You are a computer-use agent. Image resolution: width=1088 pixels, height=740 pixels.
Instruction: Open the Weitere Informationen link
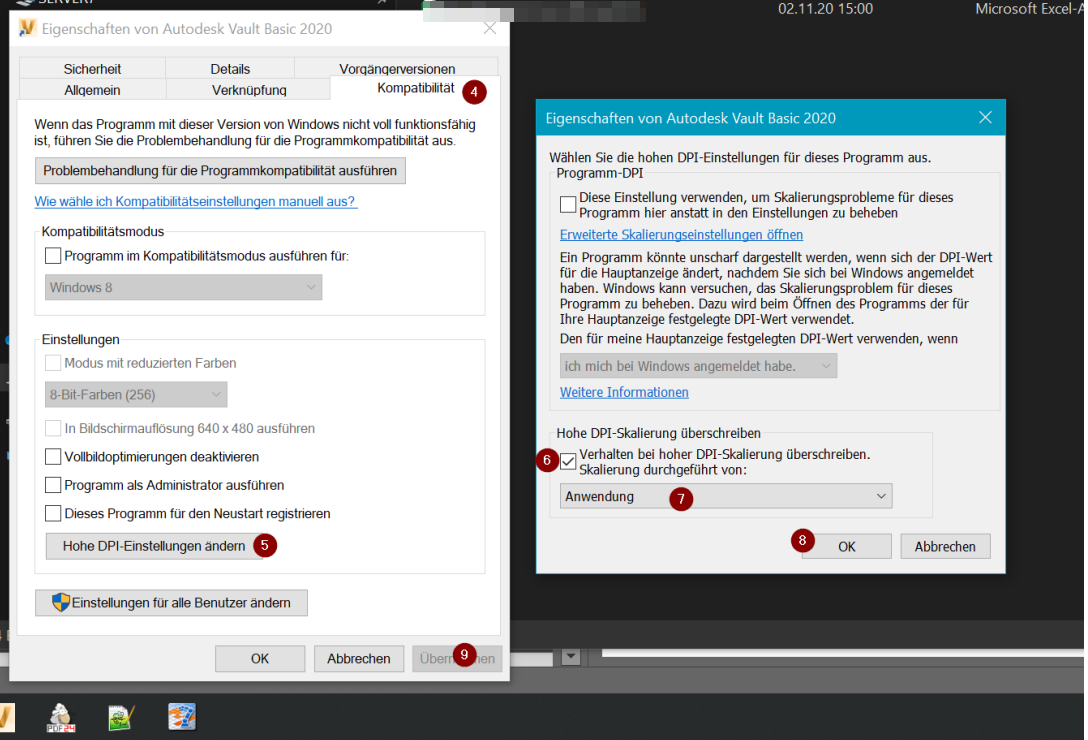(x=624, y=392)
